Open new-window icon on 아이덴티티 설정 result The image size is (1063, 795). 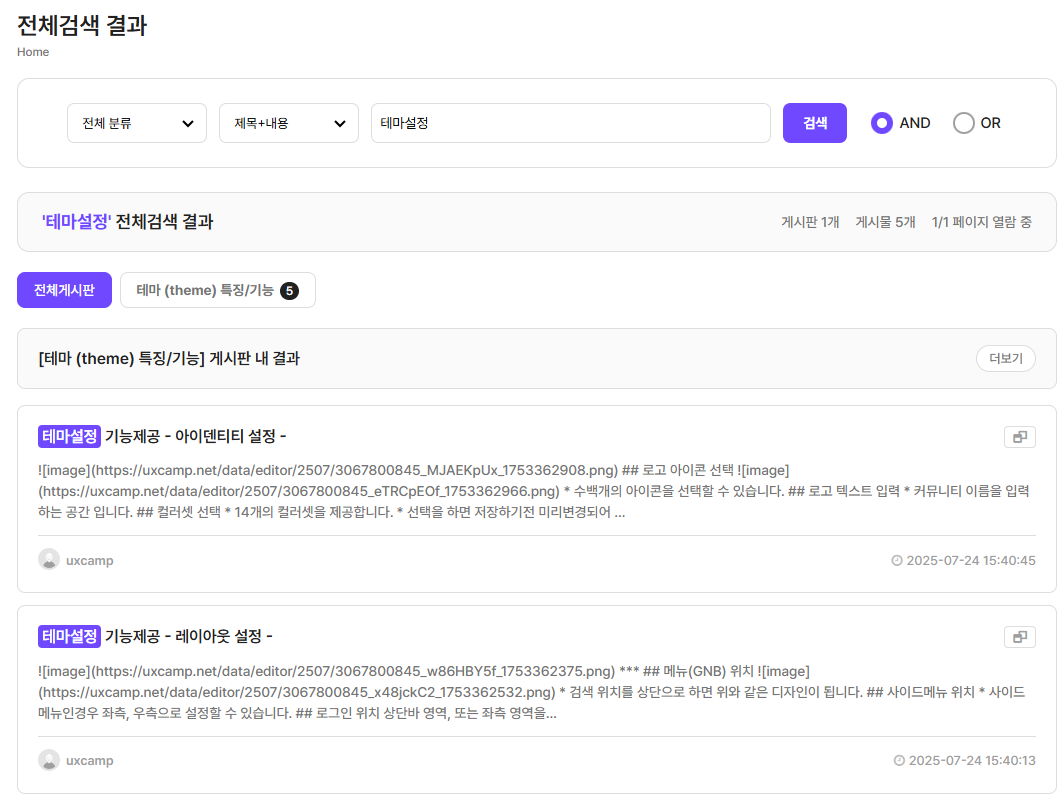[x=1019, y=437]
